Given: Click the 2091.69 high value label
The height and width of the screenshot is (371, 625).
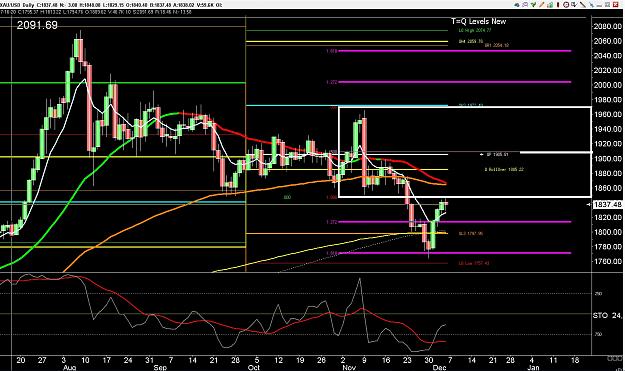Looking at the screenshot, I should click(37, 25).
